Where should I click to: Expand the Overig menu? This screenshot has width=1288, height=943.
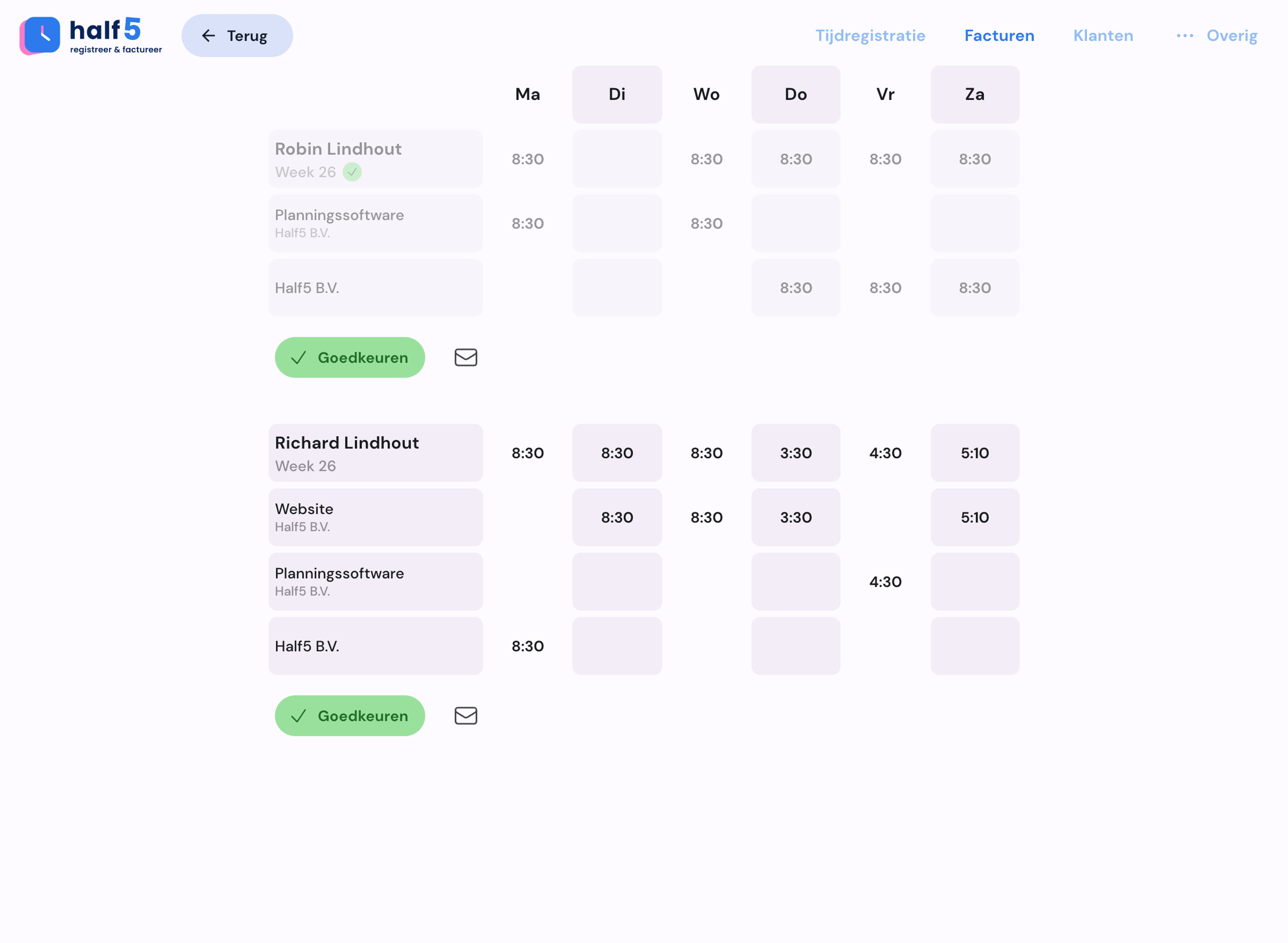(x=1231, y=35)
